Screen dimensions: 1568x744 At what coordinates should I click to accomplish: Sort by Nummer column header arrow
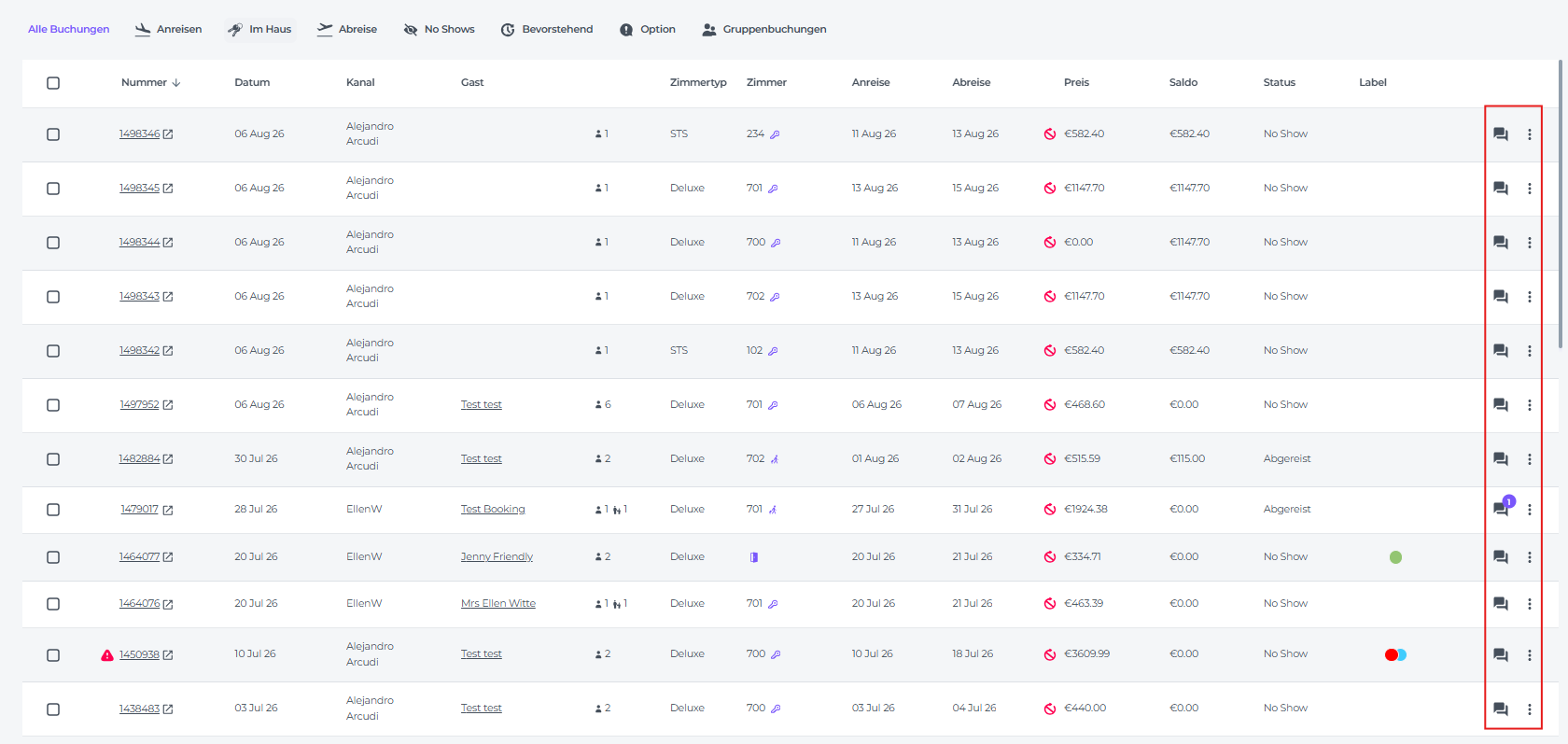tap(175, 83)
